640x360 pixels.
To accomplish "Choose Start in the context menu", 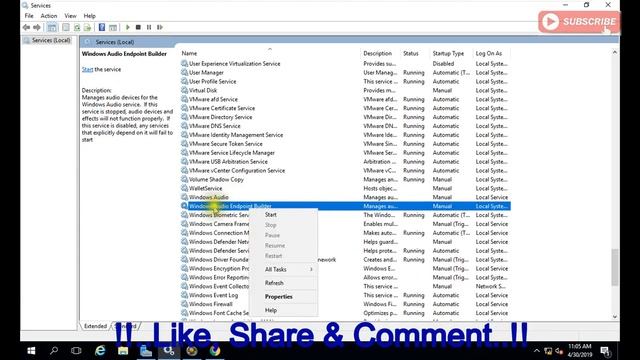I will click(x=283, y=215).
